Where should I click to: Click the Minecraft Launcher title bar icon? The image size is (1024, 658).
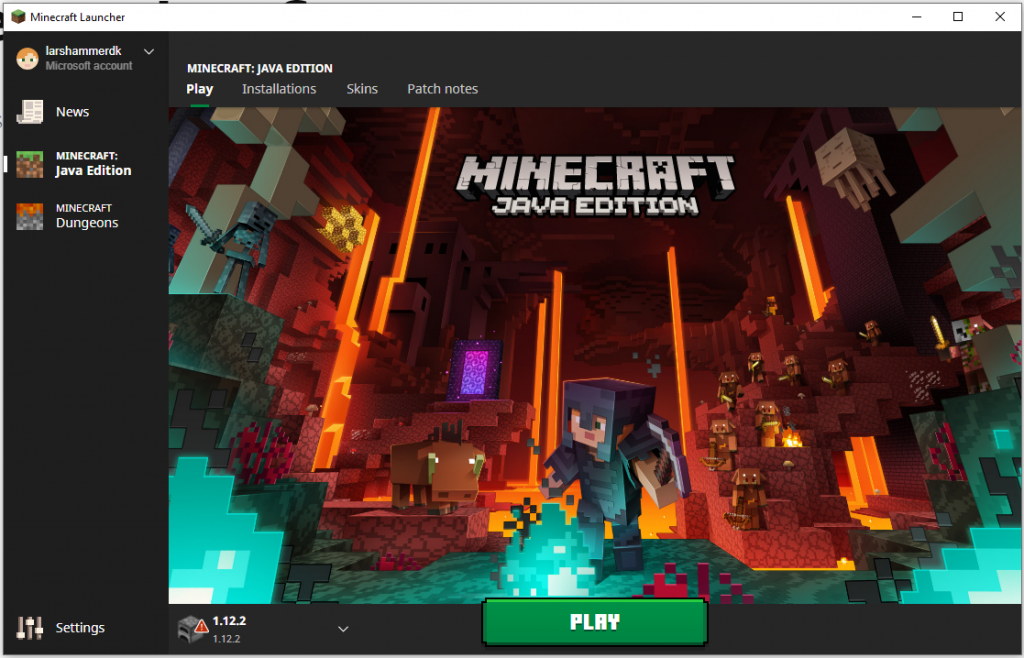[x=18, y=16]
